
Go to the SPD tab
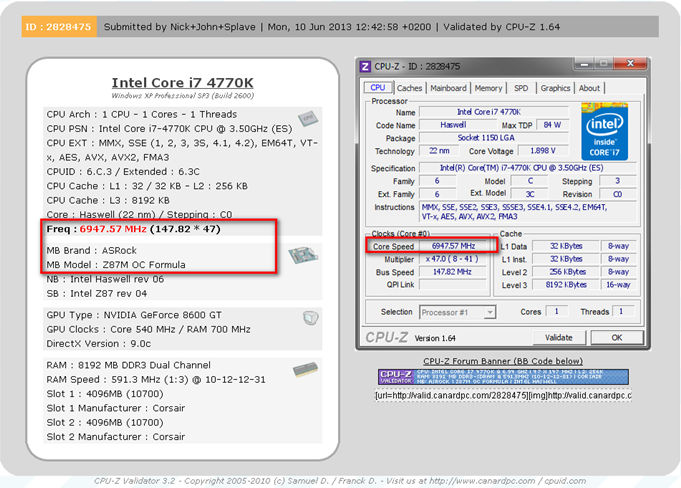point(519,88)
